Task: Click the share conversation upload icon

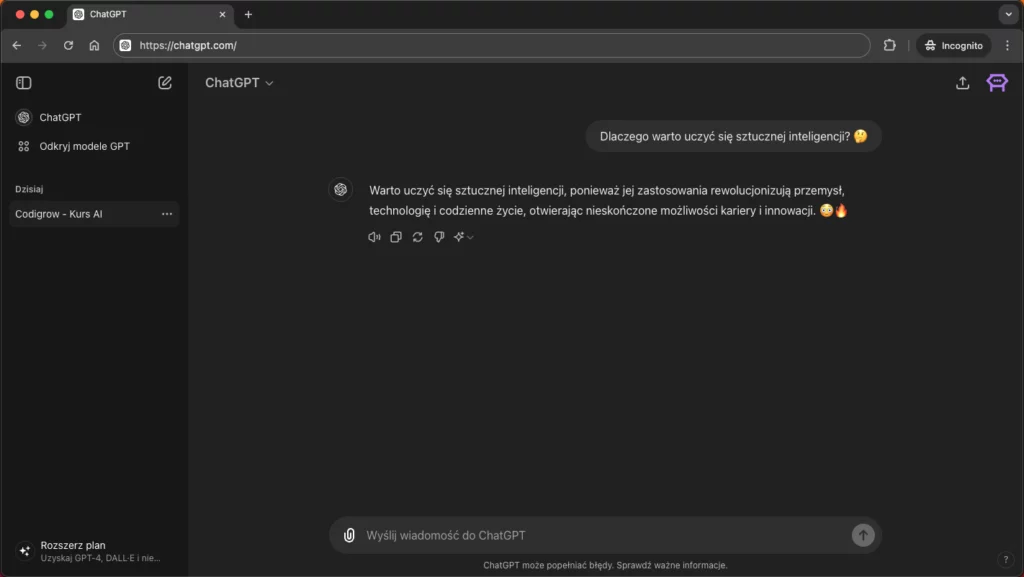Action: click(x=962, y=83)
